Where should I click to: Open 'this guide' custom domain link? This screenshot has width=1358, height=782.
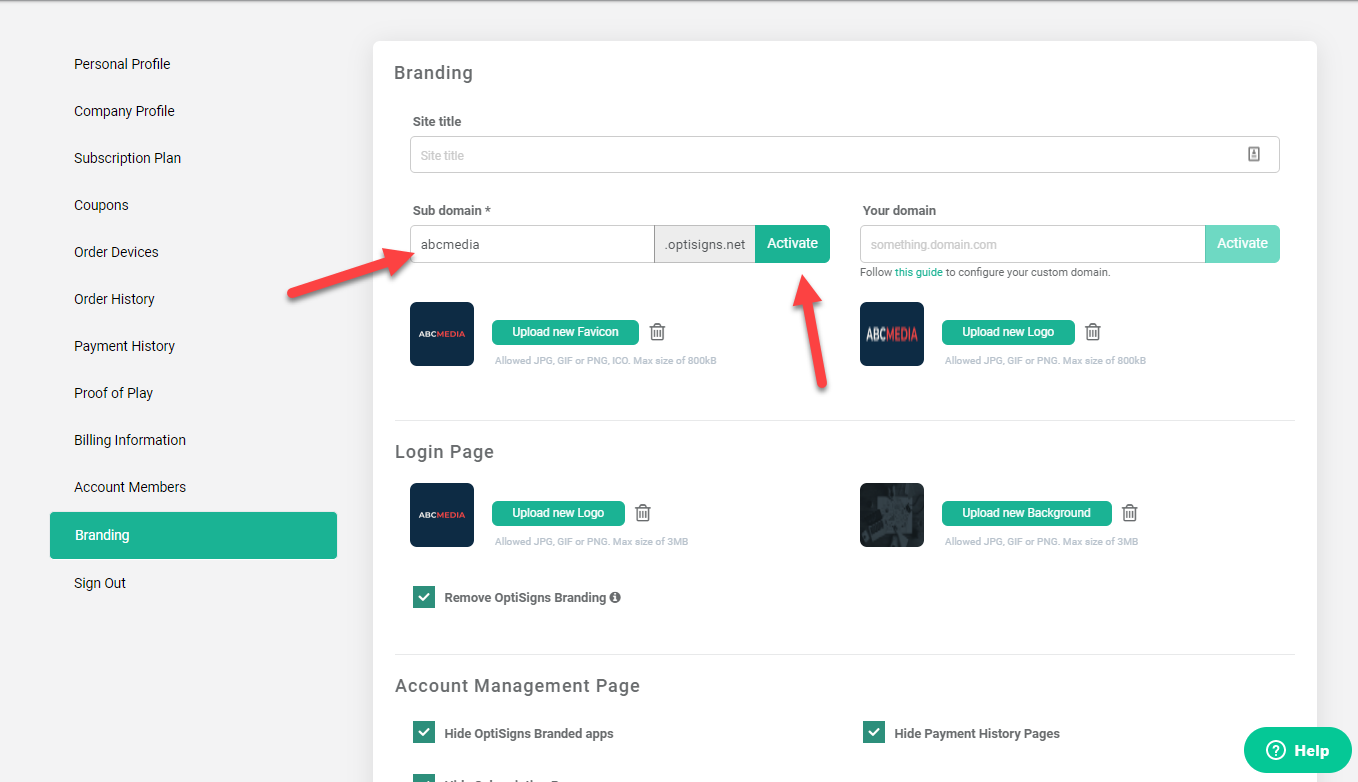click(x=918, y=272)
